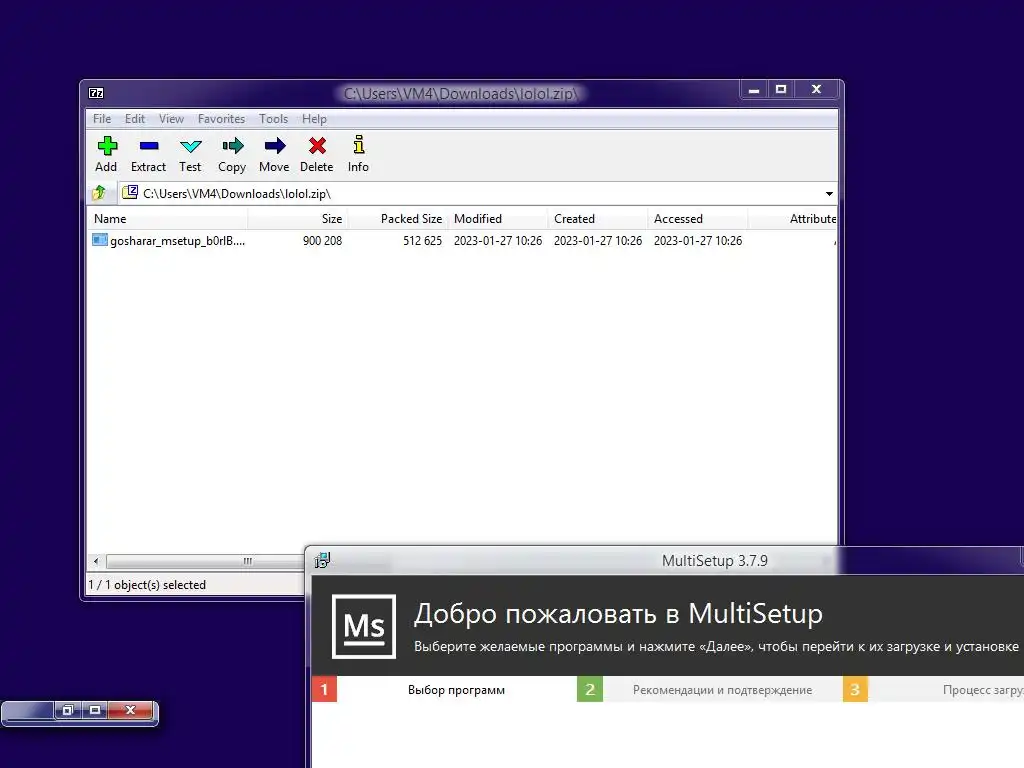This screenshot has width=1024, height=768.
Task: Open the View menu
Action: (x=171, y=119)
